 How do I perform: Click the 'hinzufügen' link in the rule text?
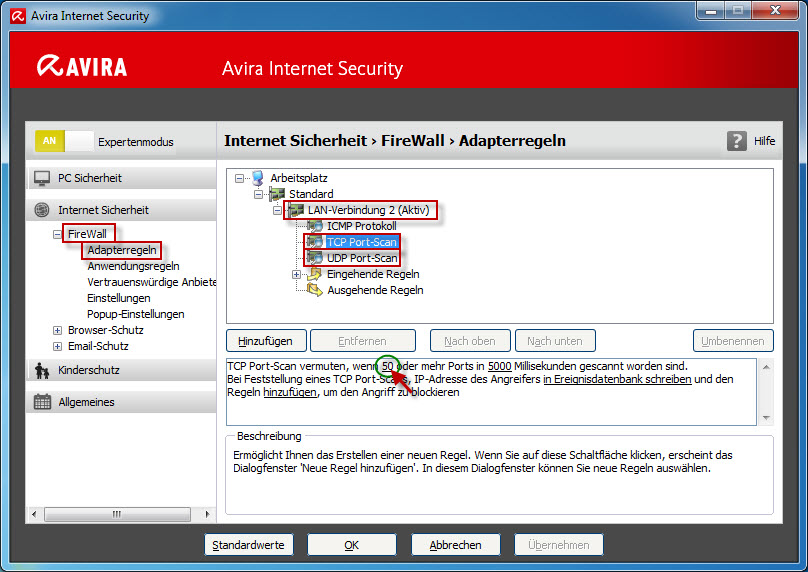pyautogui.click(x=290, y=393)
